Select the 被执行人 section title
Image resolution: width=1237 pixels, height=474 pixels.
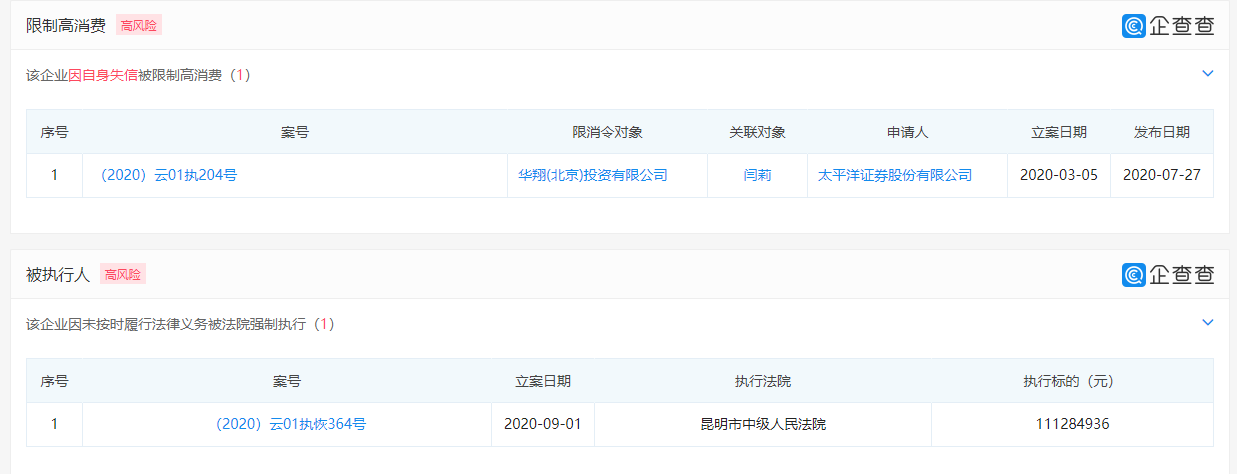tap(58, 274)
